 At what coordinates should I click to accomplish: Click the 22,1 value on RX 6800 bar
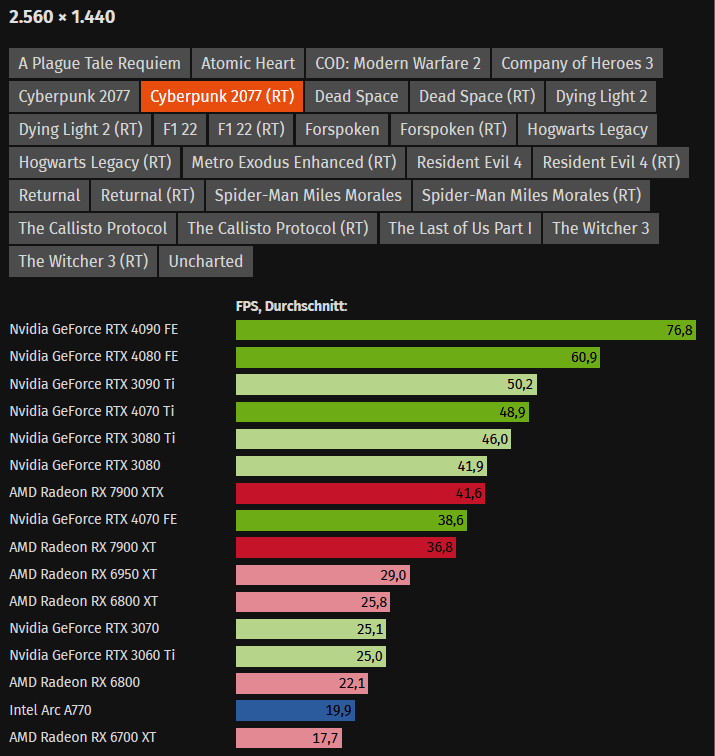point(352,683)
